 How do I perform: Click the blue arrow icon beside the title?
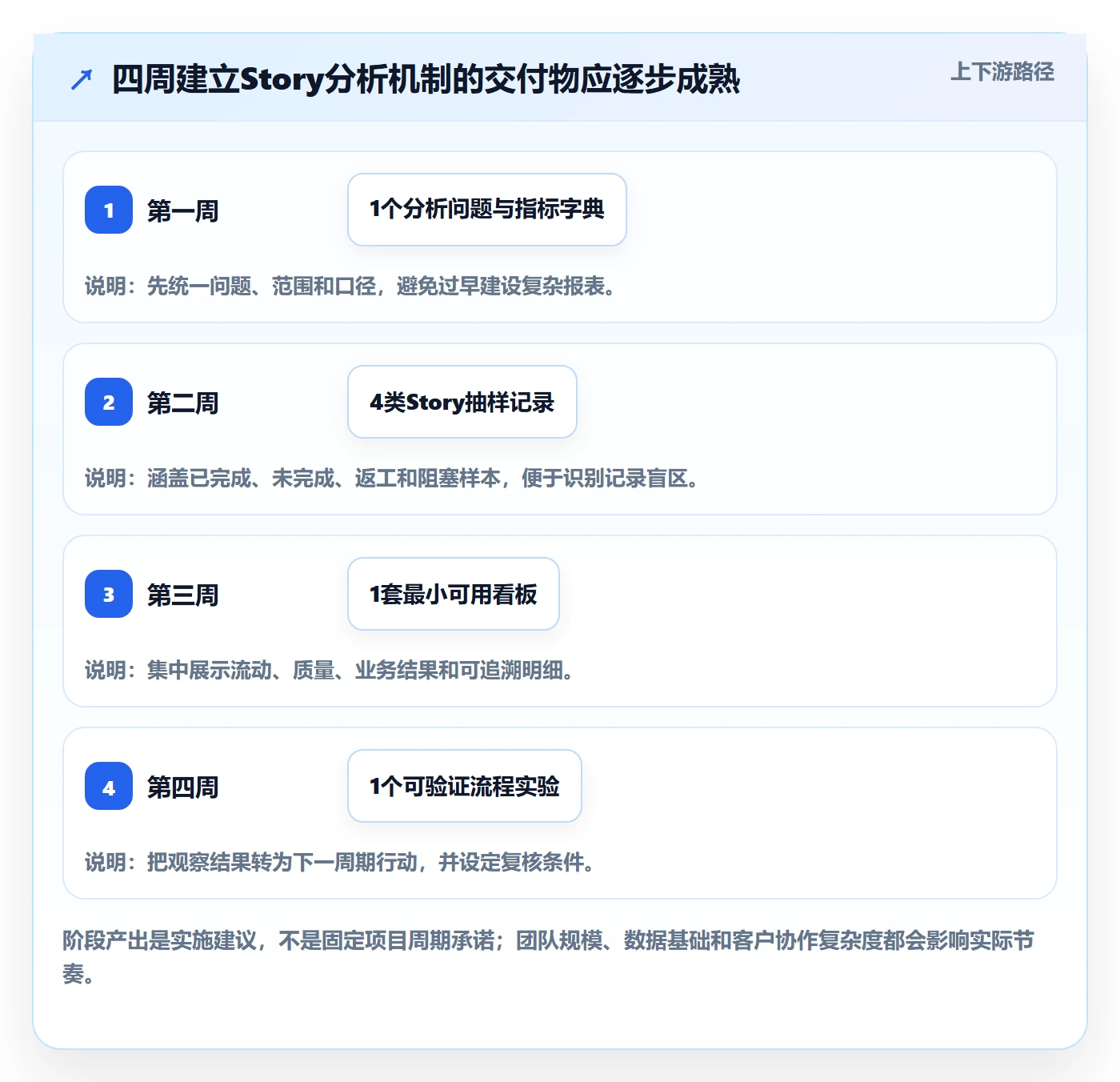pos(82,79)
